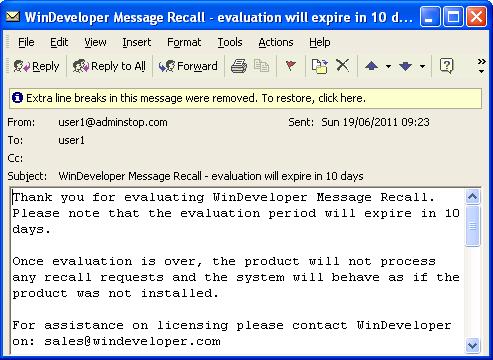The height and width of the screenshot is (360, 493).
Task: Click the message body scroll down arrow
Action: tap(472, 345)
